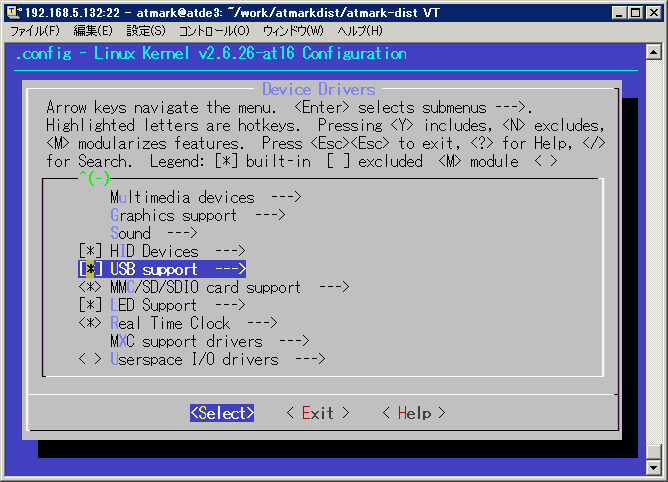Expand the USB support submenu arrow
Viewport: 668px width, 482px height.
pos(230,269)
